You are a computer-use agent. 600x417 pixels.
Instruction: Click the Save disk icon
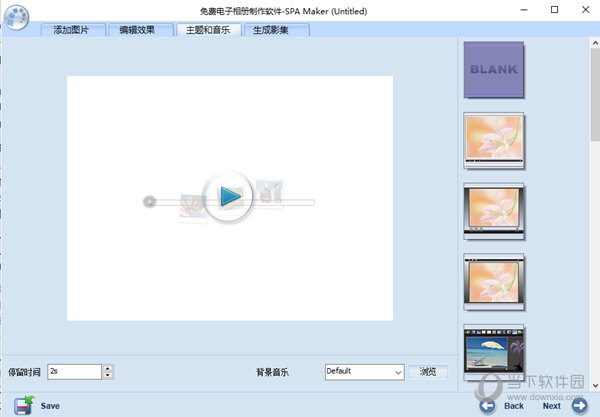(x=24, y=405)
